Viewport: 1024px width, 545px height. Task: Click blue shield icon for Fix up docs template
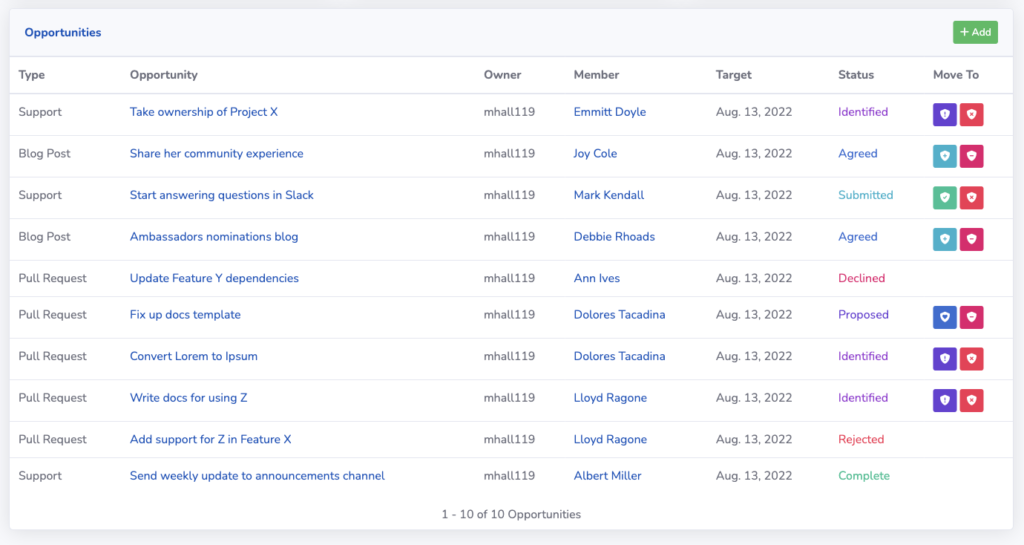(x=944, y=317)
